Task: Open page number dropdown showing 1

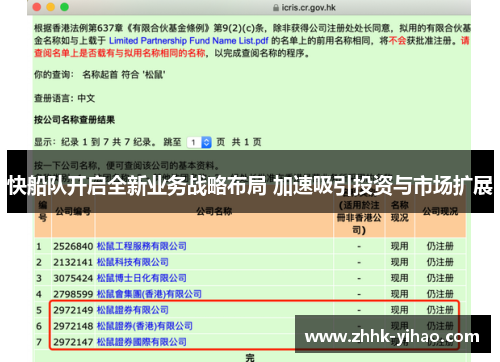Action: point(199,142)
